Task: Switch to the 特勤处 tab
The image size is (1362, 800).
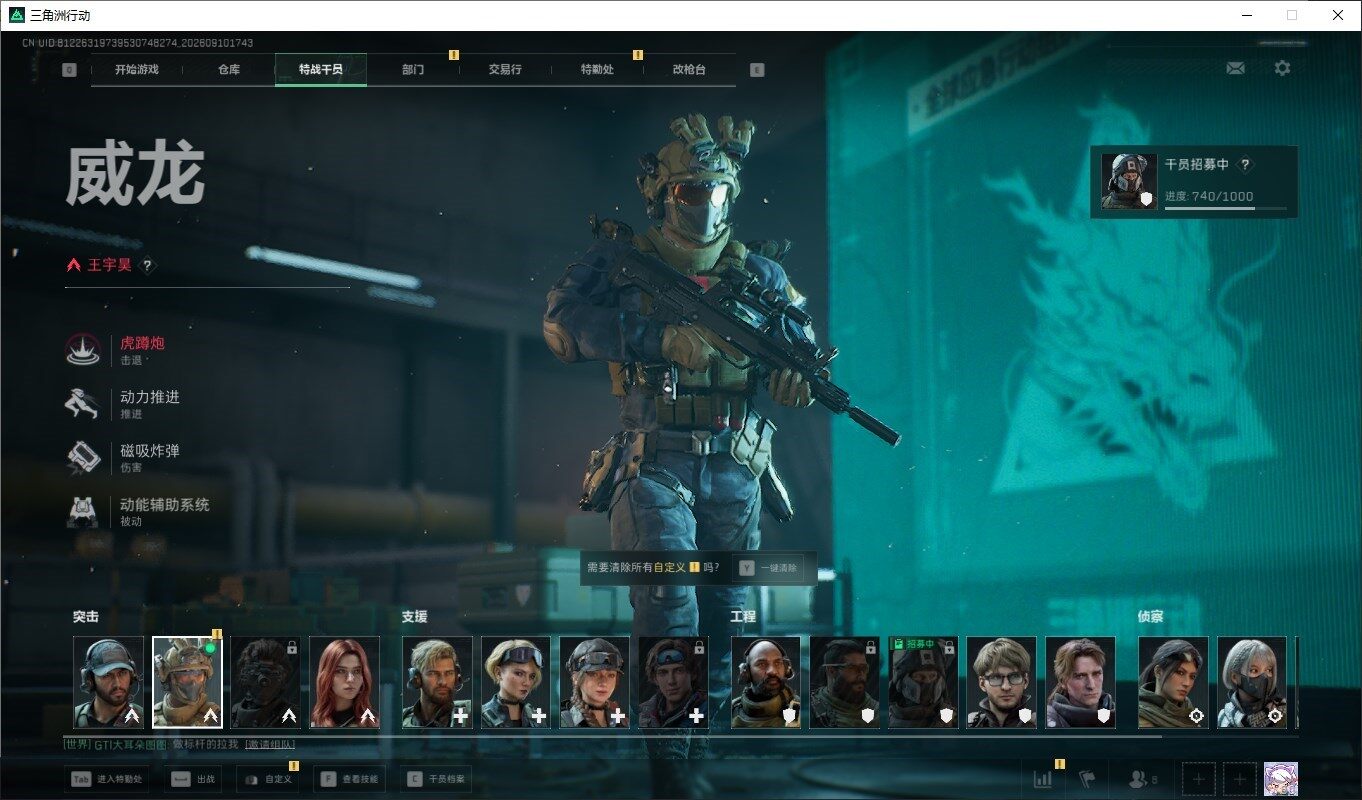Action: (x=597, y=70)
